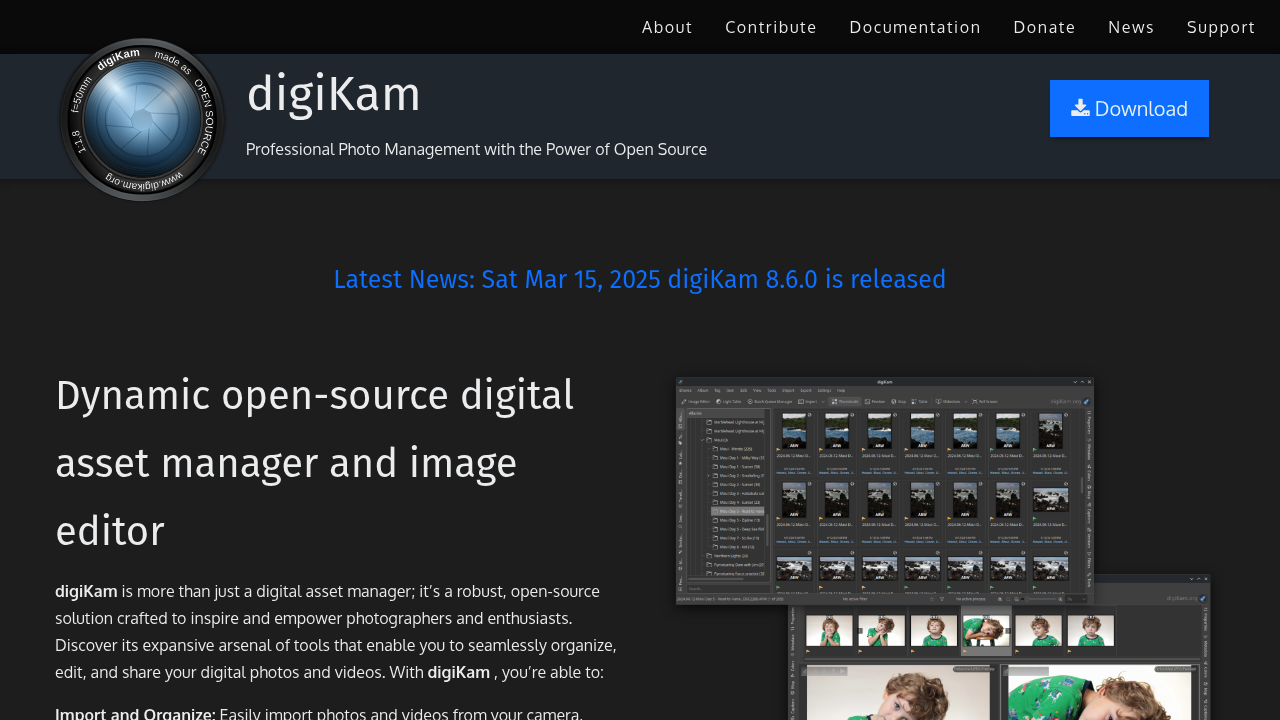This screenshot has width=1280, height=720.
Task: Open the digiKam 8.6.0 release news link
Action: point(640,279)
